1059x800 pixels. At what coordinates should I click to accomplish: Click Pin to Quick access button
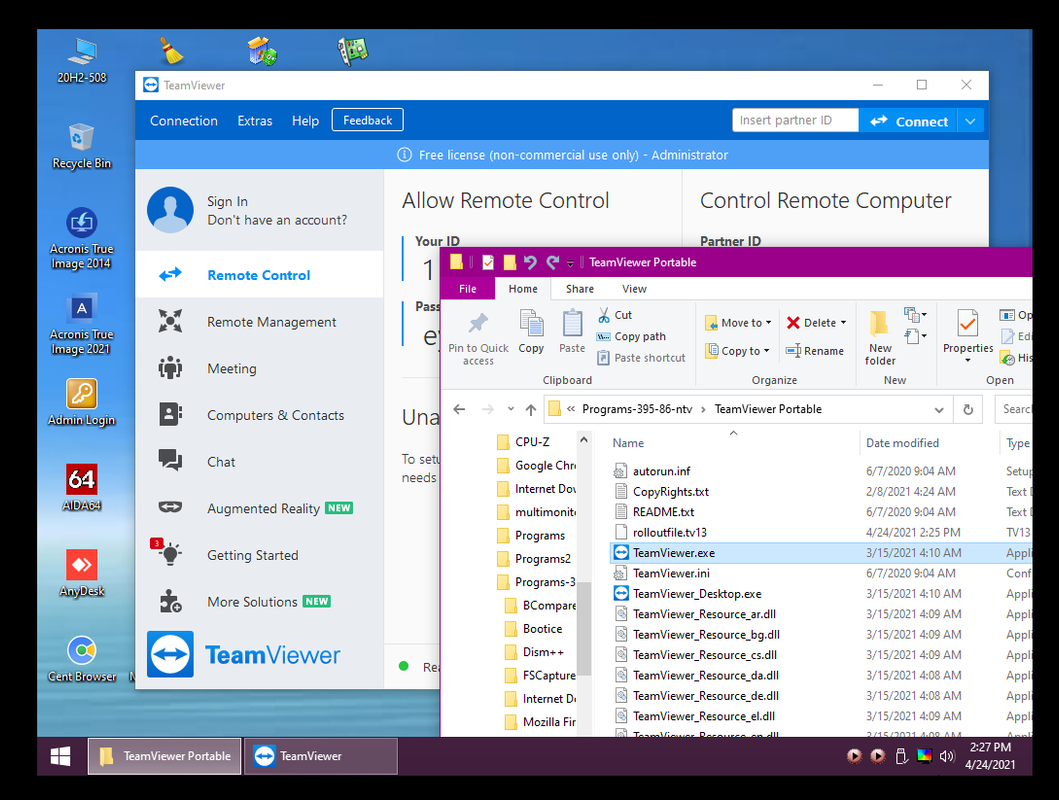tap(478, 339)
